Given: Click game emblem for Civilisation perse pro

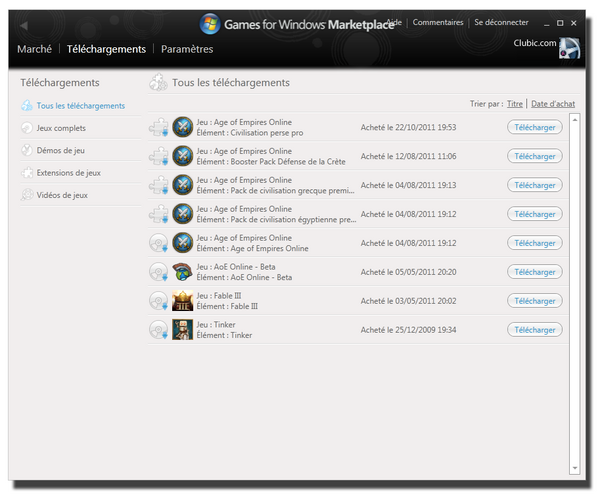Looking at the screenshot, I should pos(183,127).
